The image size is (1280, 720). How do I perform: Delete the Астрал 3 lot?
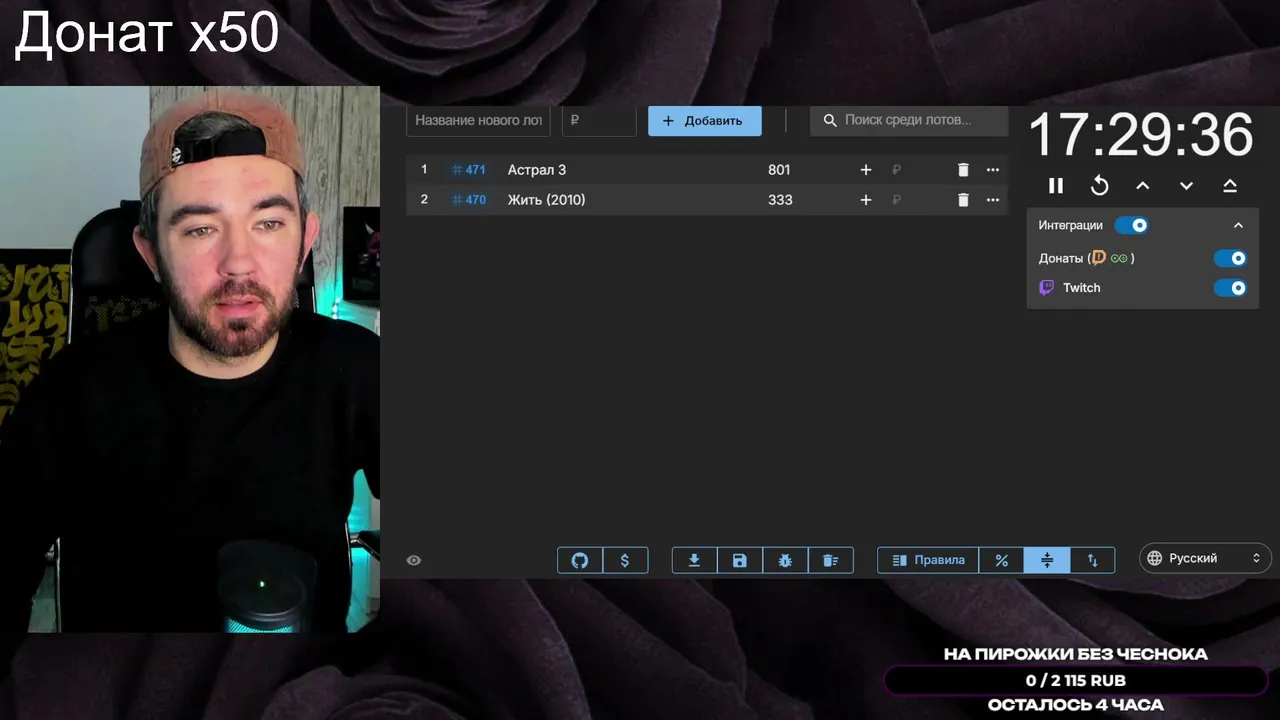tap(963, 170)
